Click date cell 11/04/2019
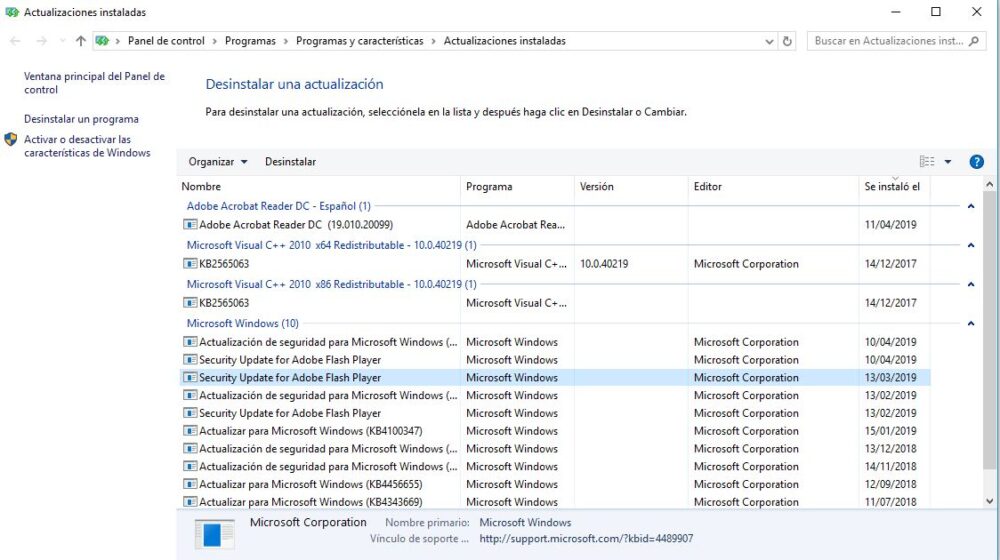 (x=890, y=225)
